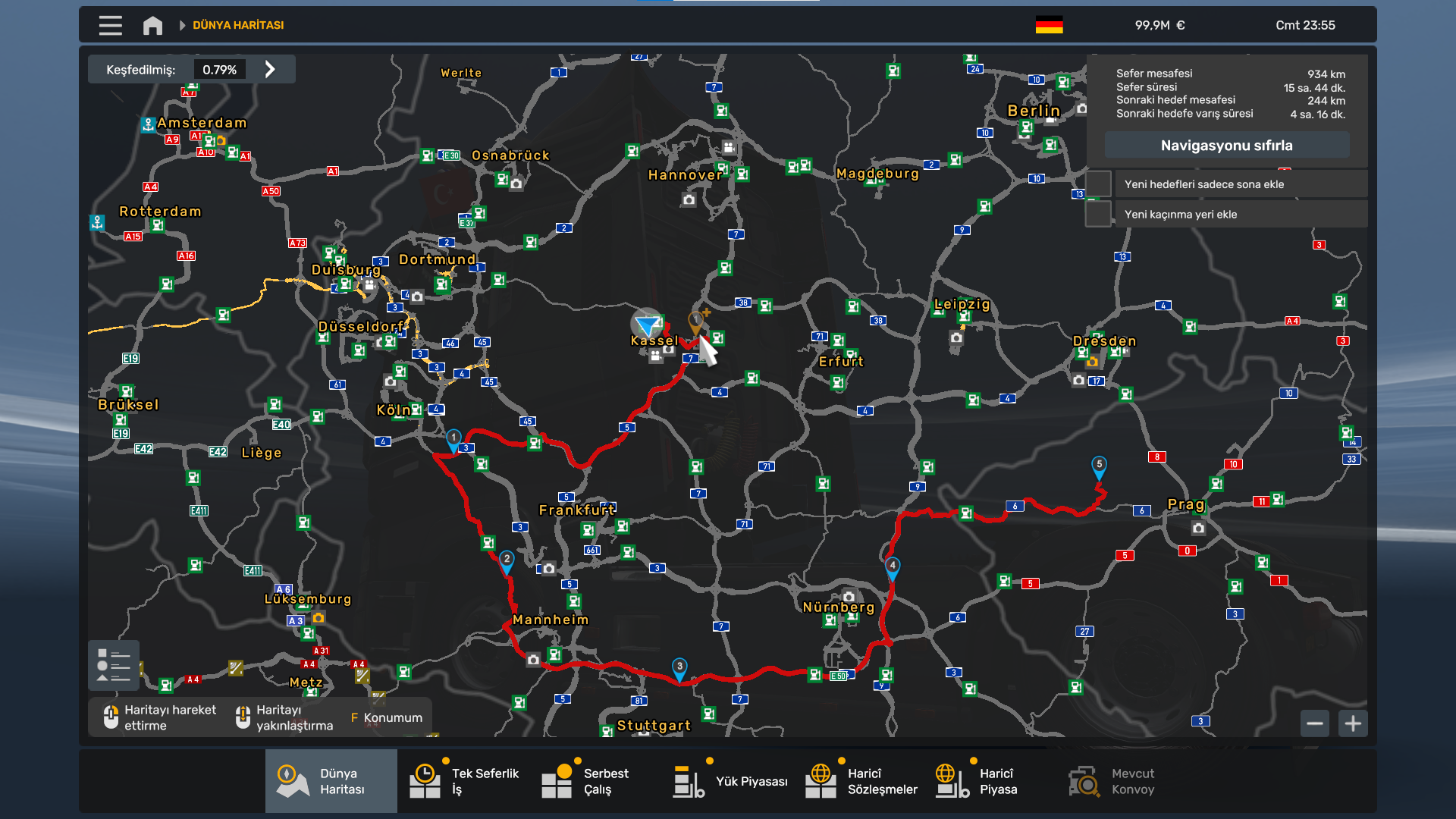Go to the home screen icon
Screen dimensions: 1456x819
(x=152, y=25)
